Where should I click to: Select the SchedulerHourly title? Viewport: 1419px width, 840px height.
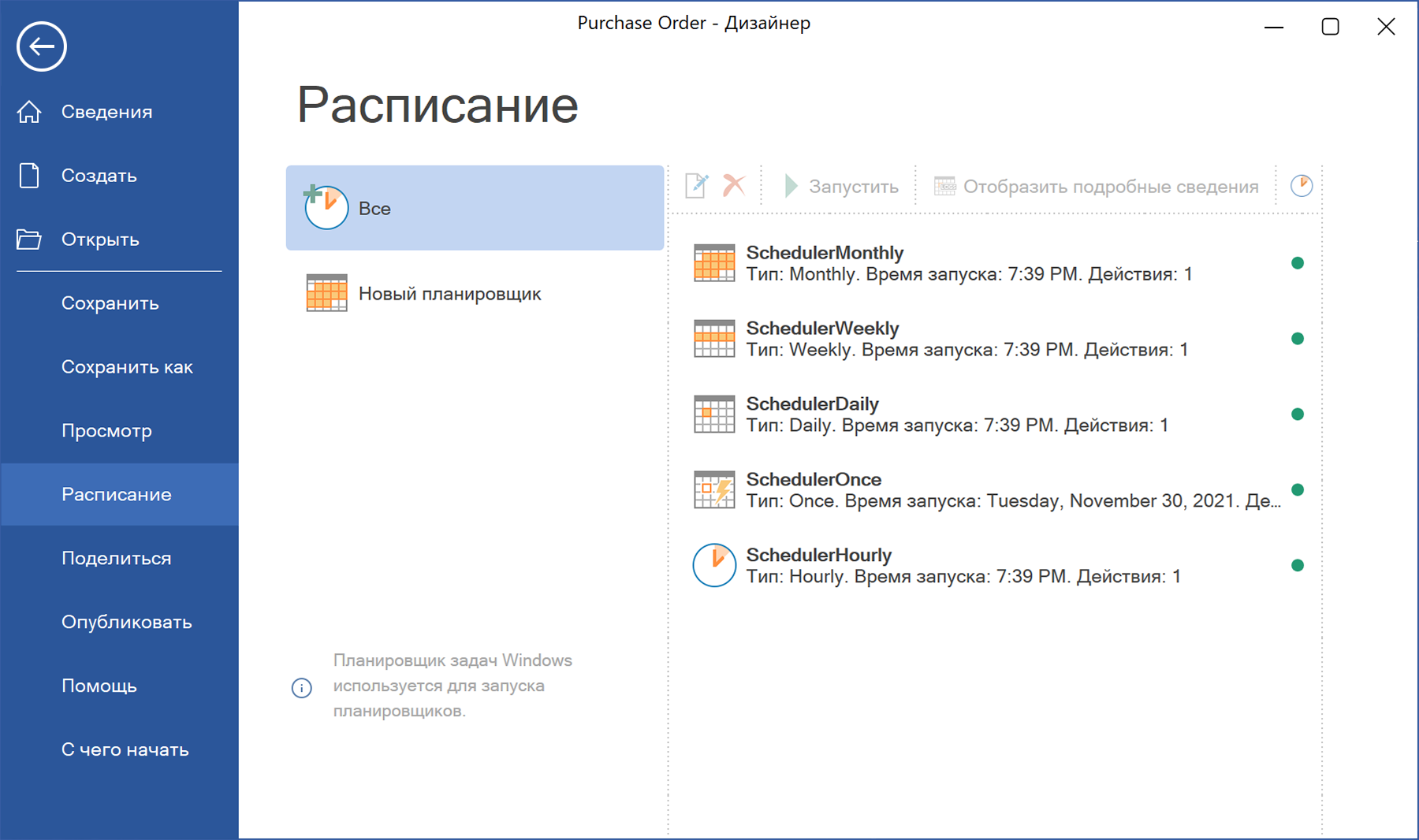[x=819, y=556]
